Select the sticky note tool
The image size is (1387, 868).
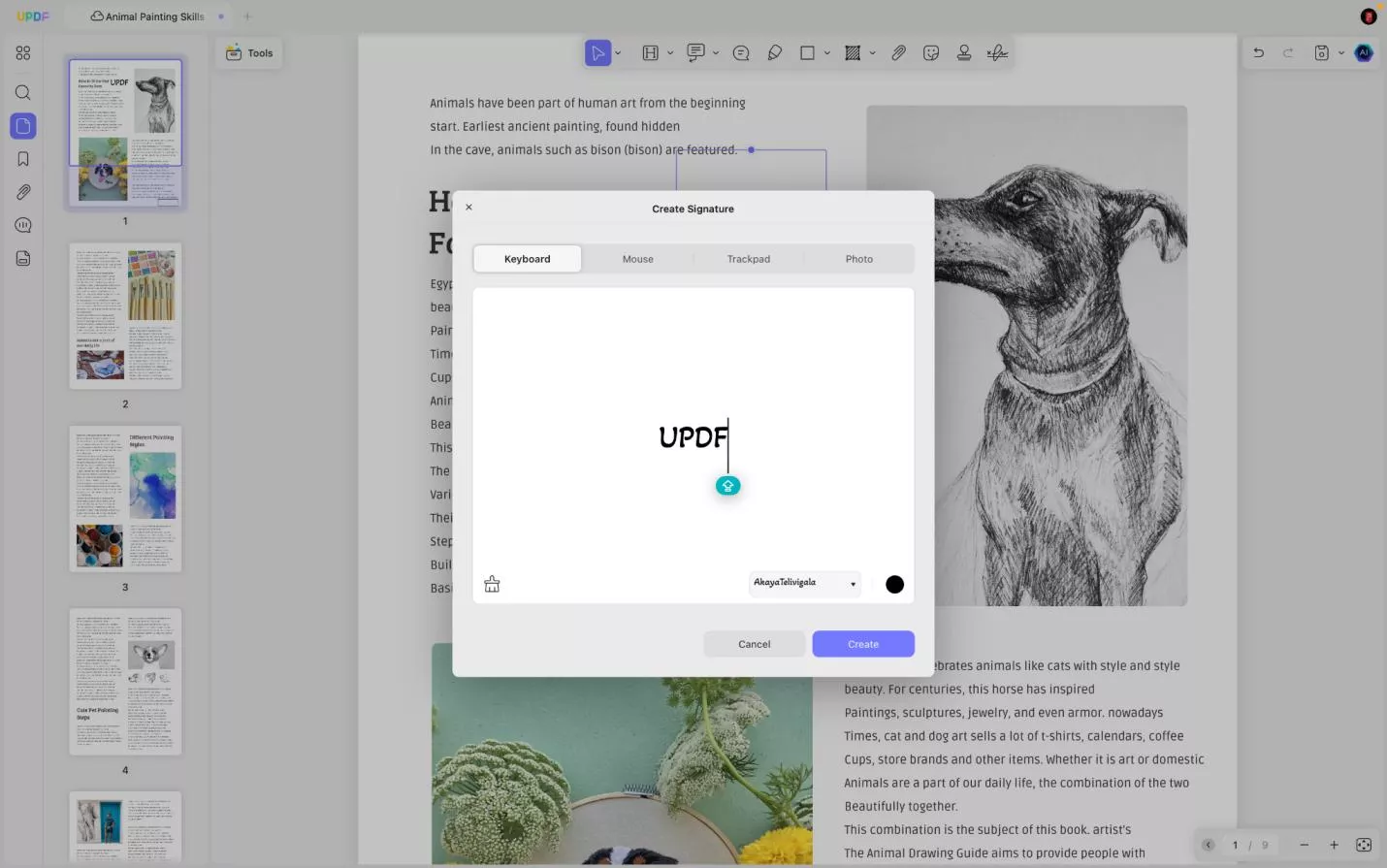(x=741, y=53)
